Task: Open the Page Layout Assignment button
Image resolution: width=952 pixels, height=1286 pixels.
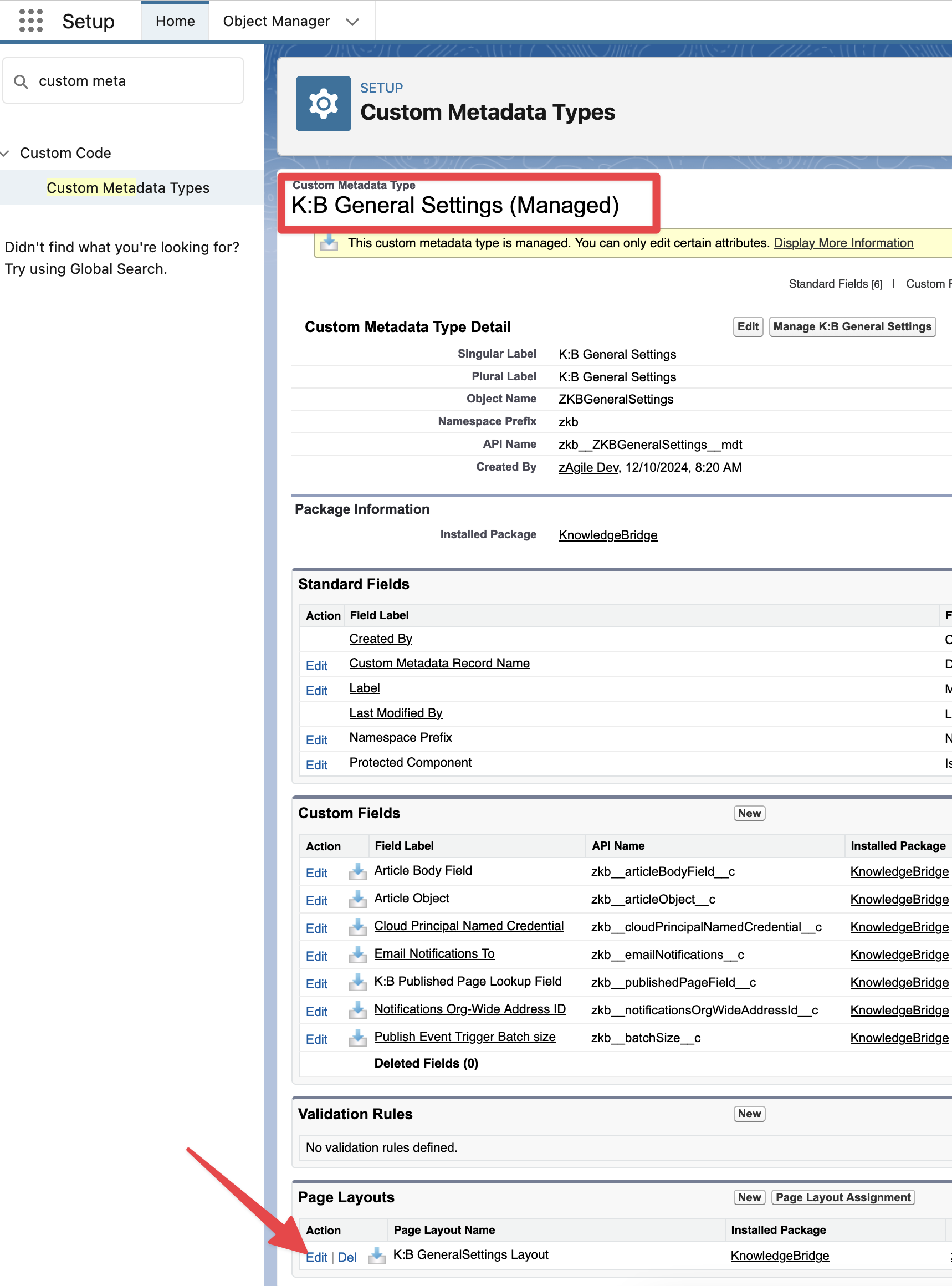Action: 842,1197
